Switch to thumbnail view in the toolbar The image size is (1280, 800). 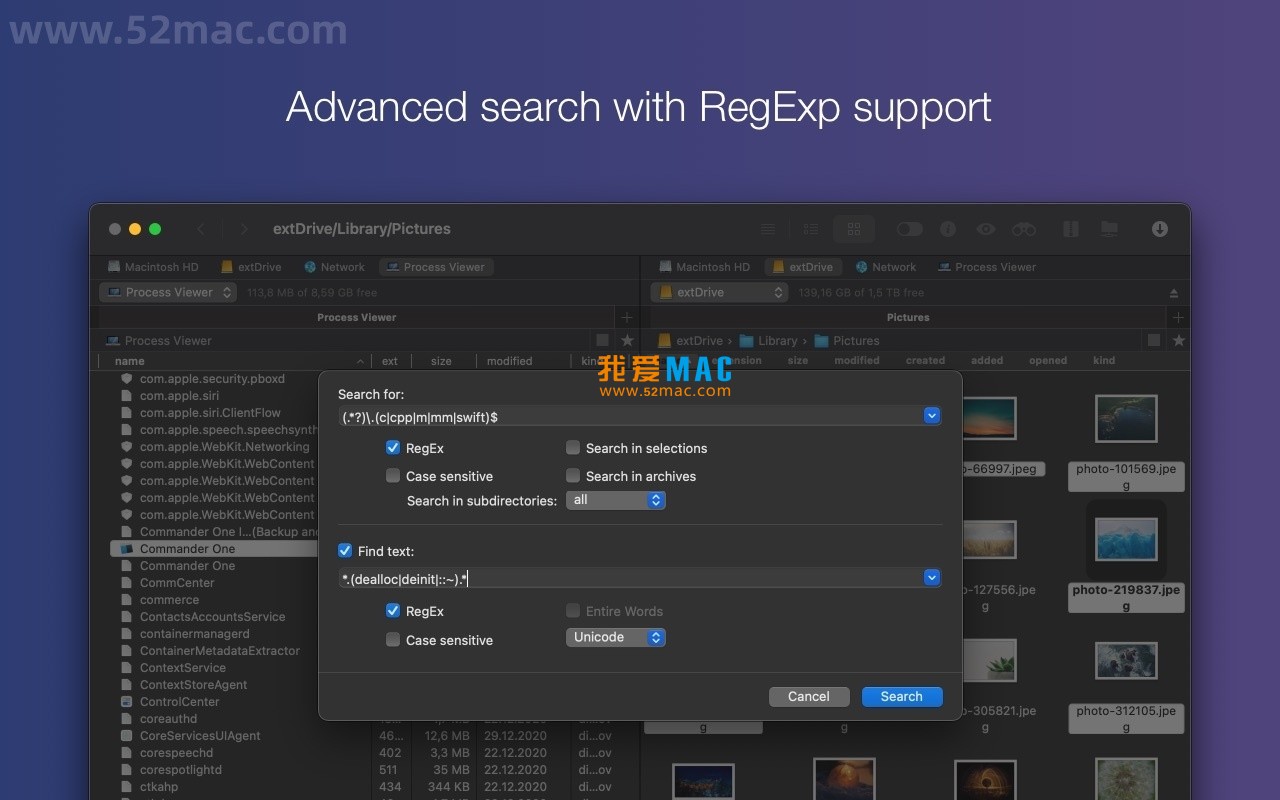(854, 229)
